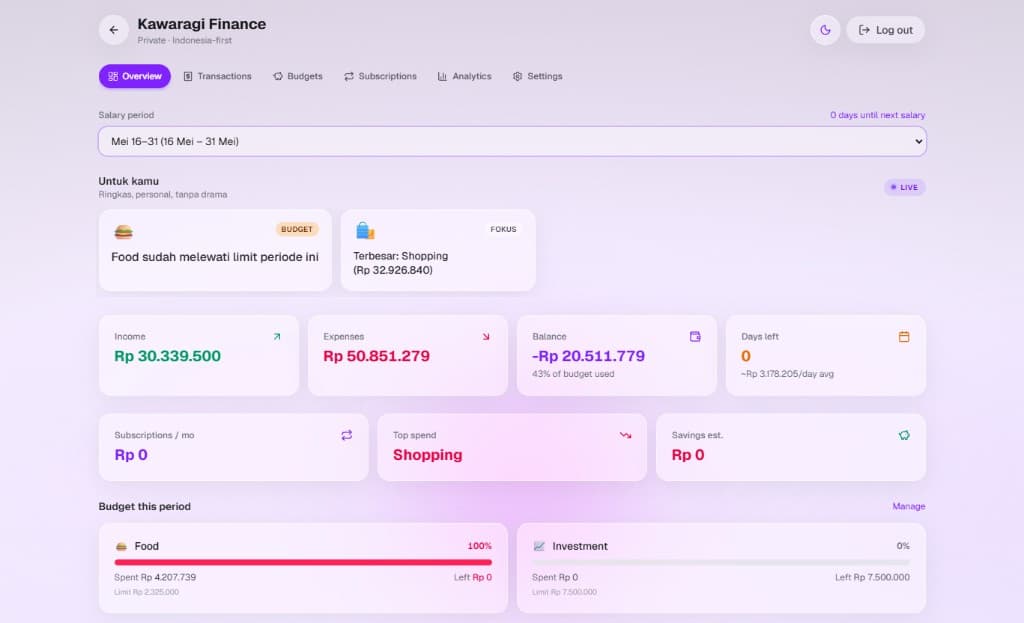Screen dimensions: 1024x623
Task: Click the wallet icon on Balance card
Action: tap(695, 337)
